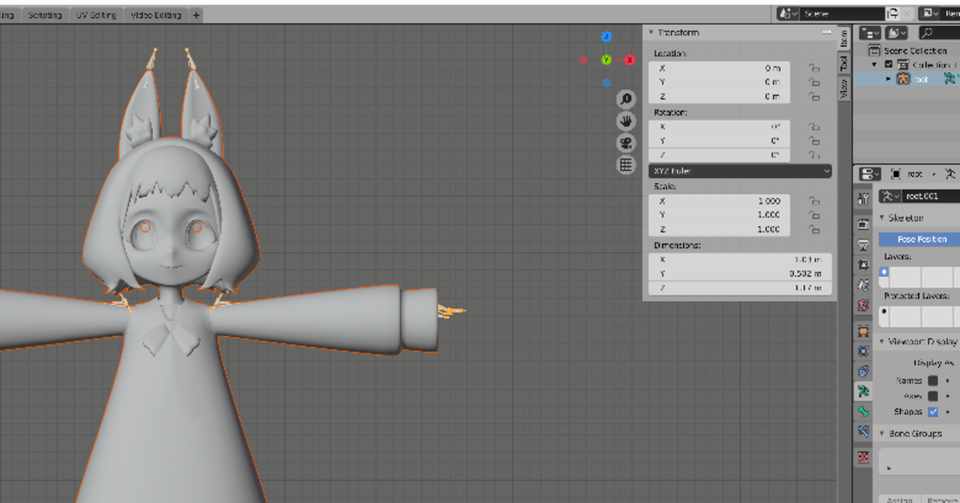Toggle lock for Rotation Y
Screen dimensions: 960x503
[x=814, y=141]
